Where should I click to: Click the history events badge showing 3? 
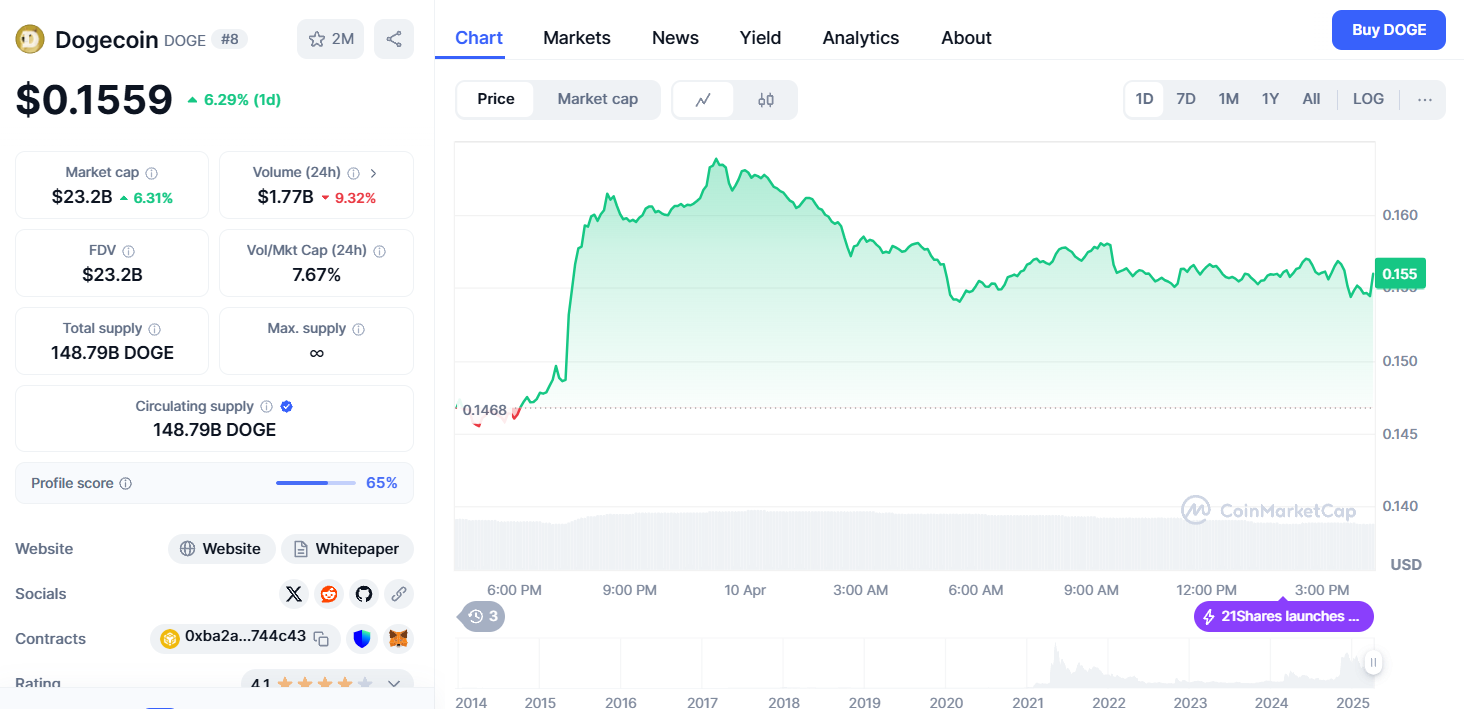click(483, 616)
